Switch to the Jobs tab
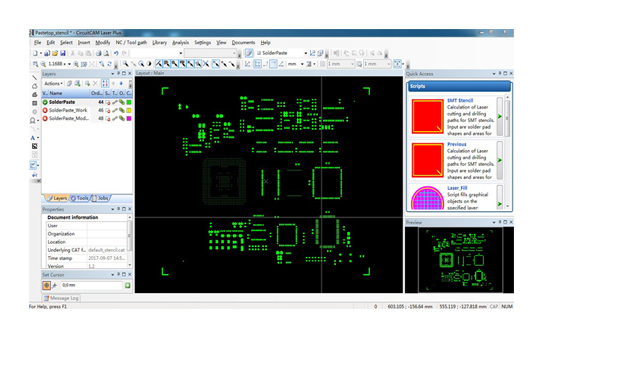The image size is (640, 370). pyautogui.click(x=100, y=198)
